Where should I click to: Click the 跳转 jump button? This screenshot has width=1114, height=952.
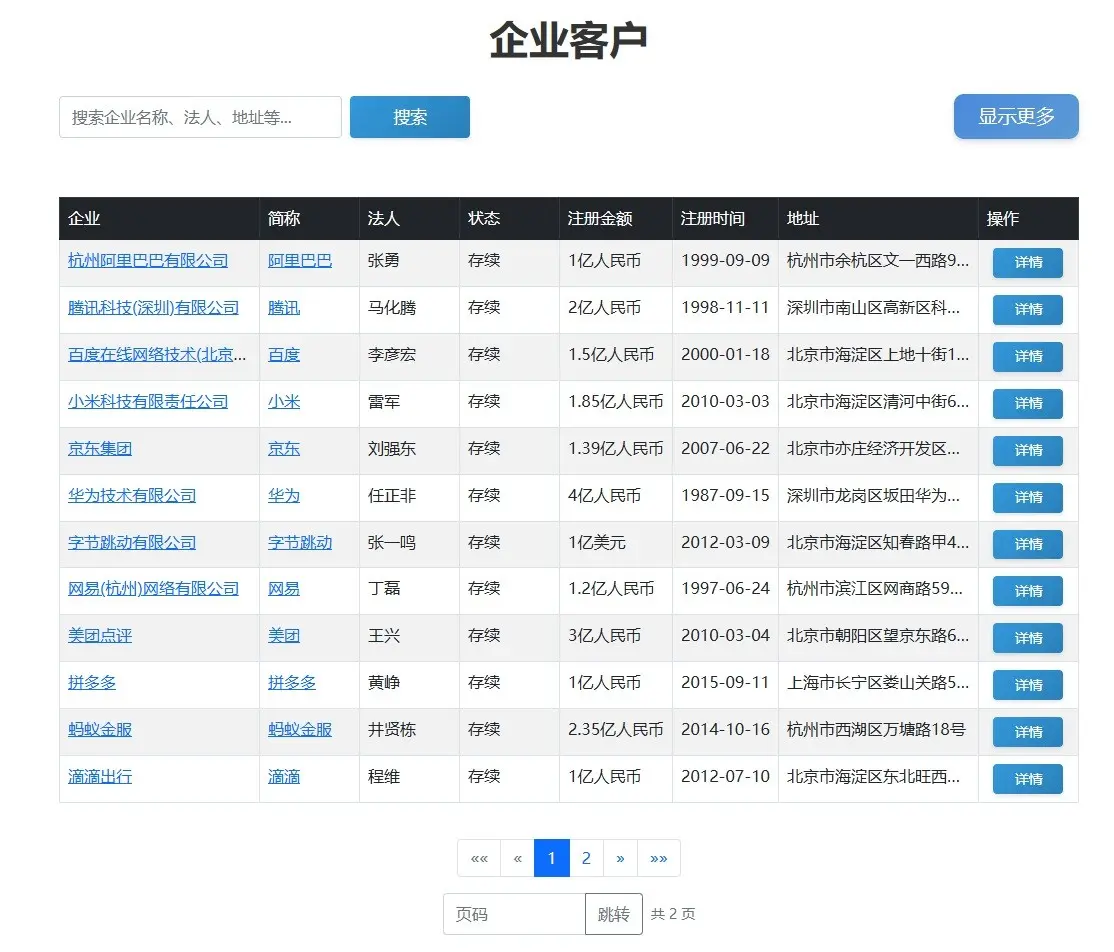(614, 914)
